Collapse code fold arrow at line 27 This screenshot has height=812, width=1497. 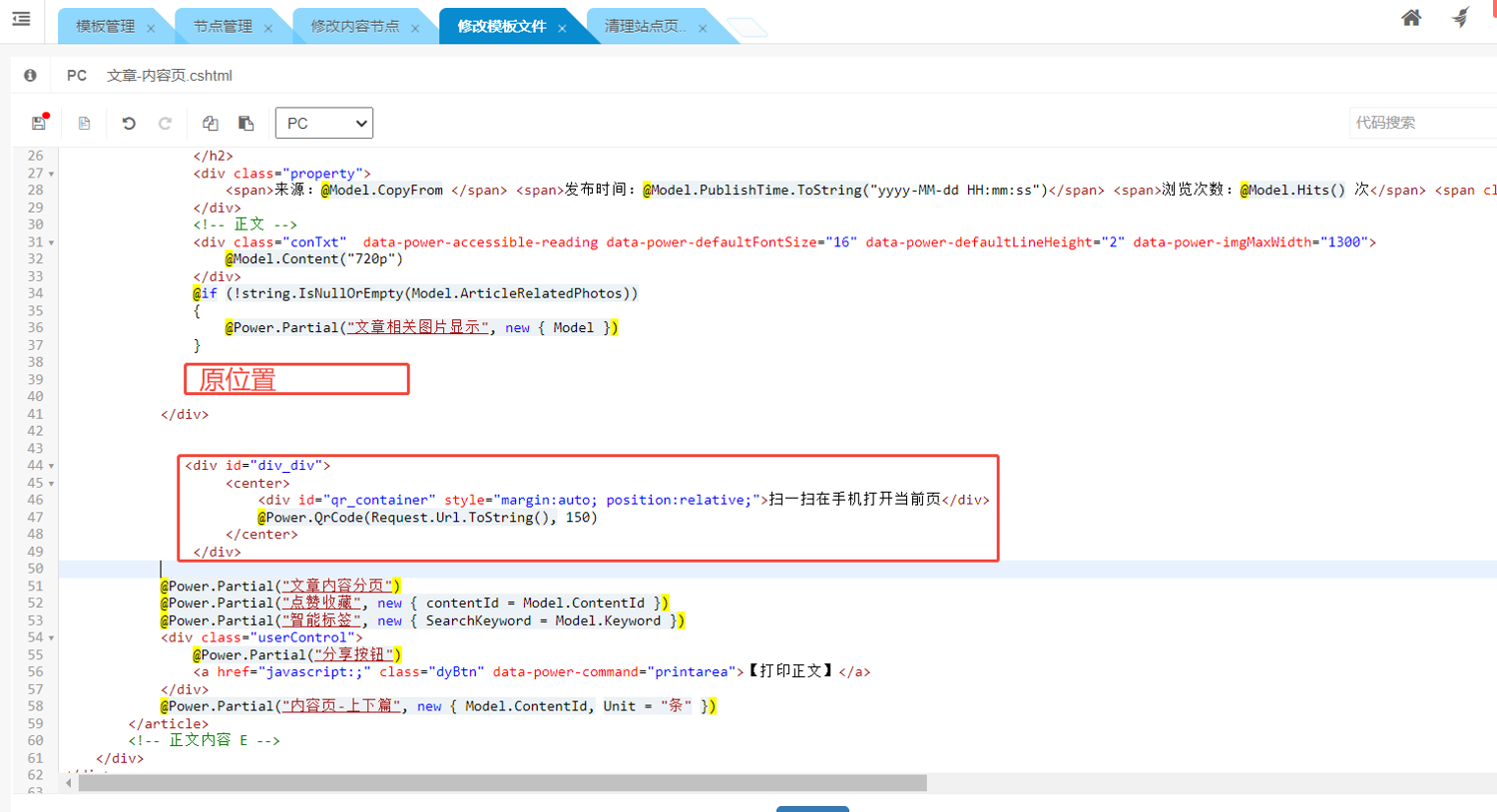52,174
